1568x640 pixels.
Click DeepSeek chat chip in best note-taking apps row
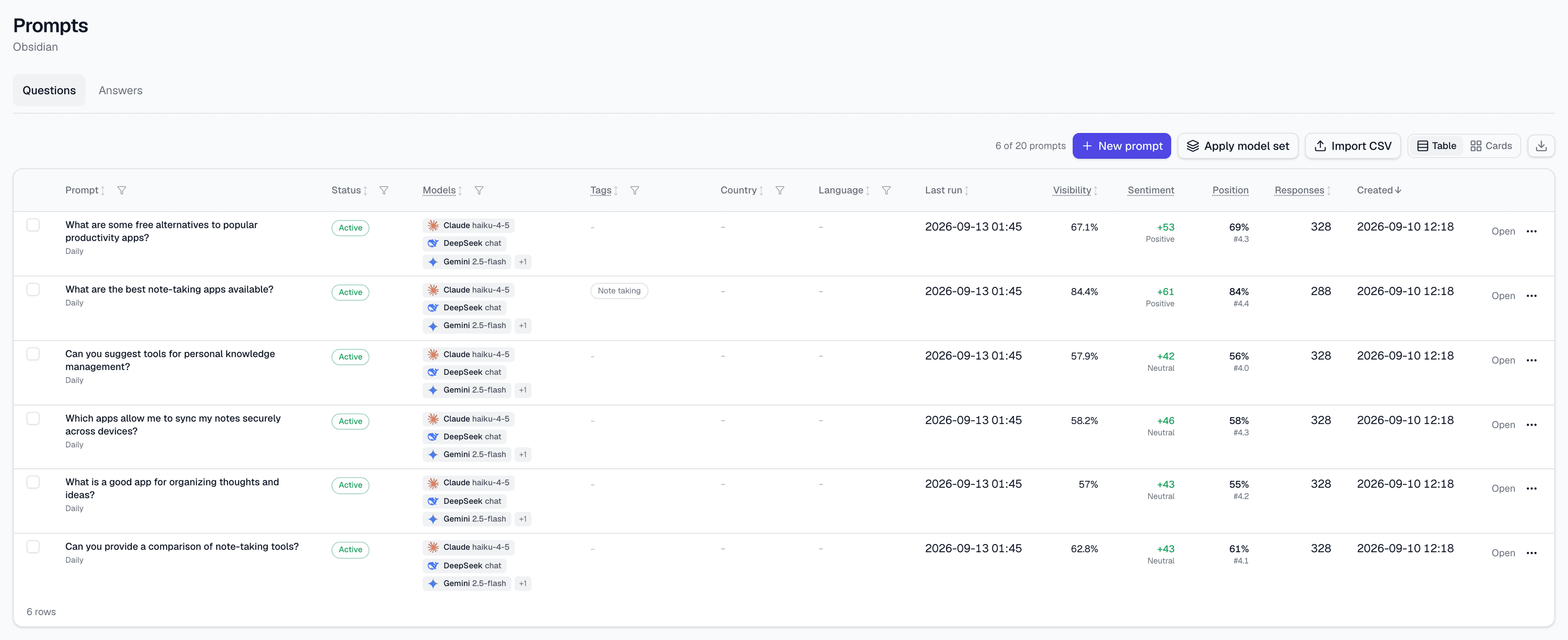pyautogui.click(x=464, y=308)
